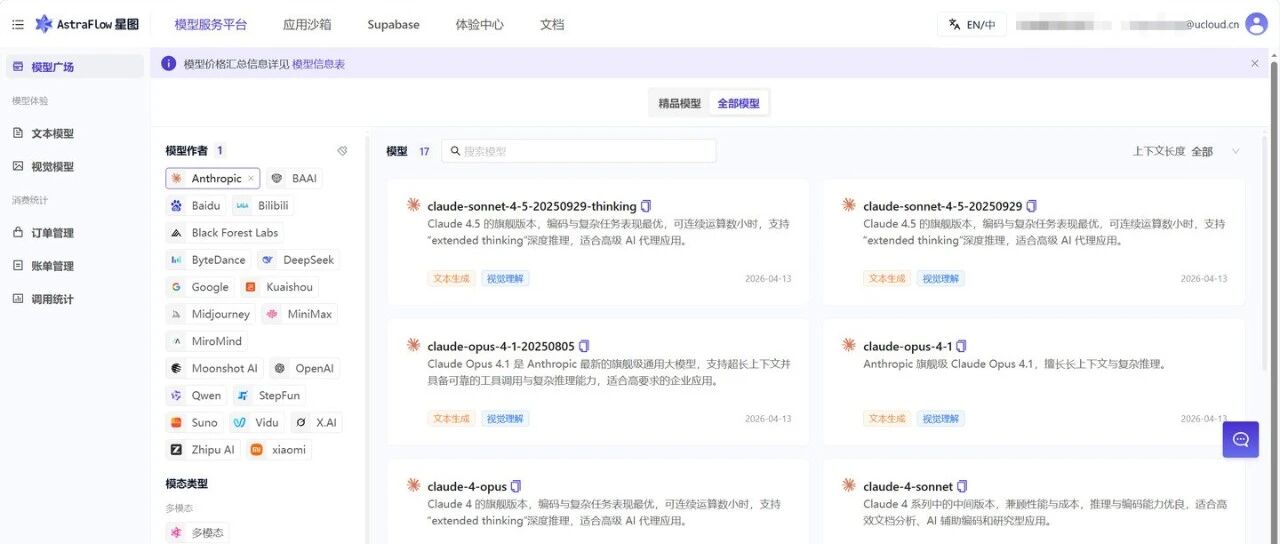The width and height of the screenshot is (1280, 544).
Task: Filter models by Suno author
Action: pyautogui.click(x=194, y=422)
